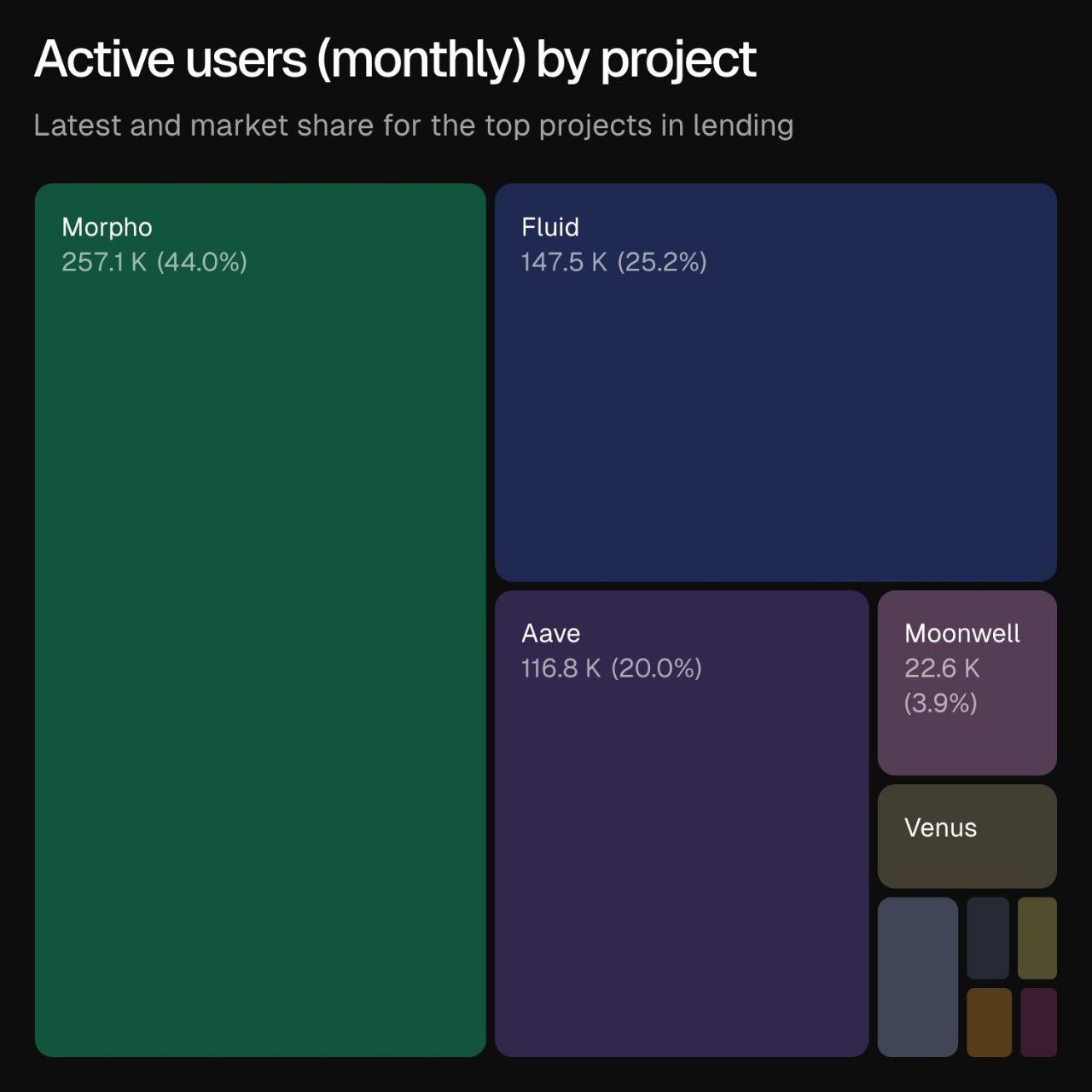
Task: Click the chart title "Active users (monthly) by project"
Action: (x=395, y=60)
